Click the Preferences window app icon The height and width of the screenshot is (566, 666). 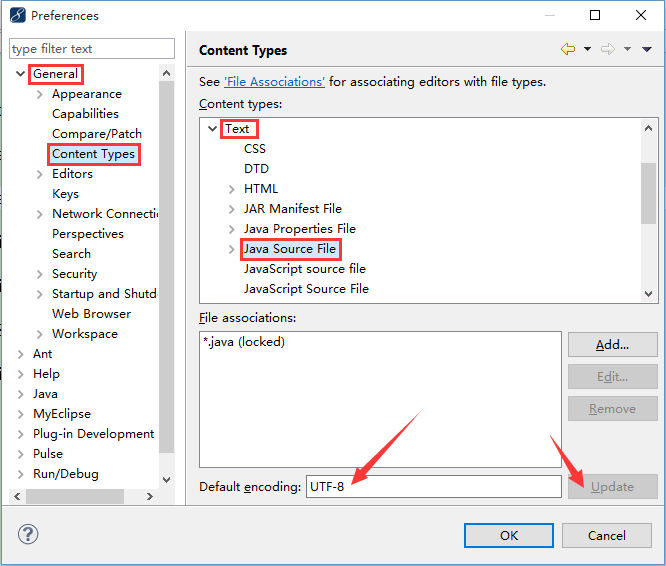coord(18,15)
